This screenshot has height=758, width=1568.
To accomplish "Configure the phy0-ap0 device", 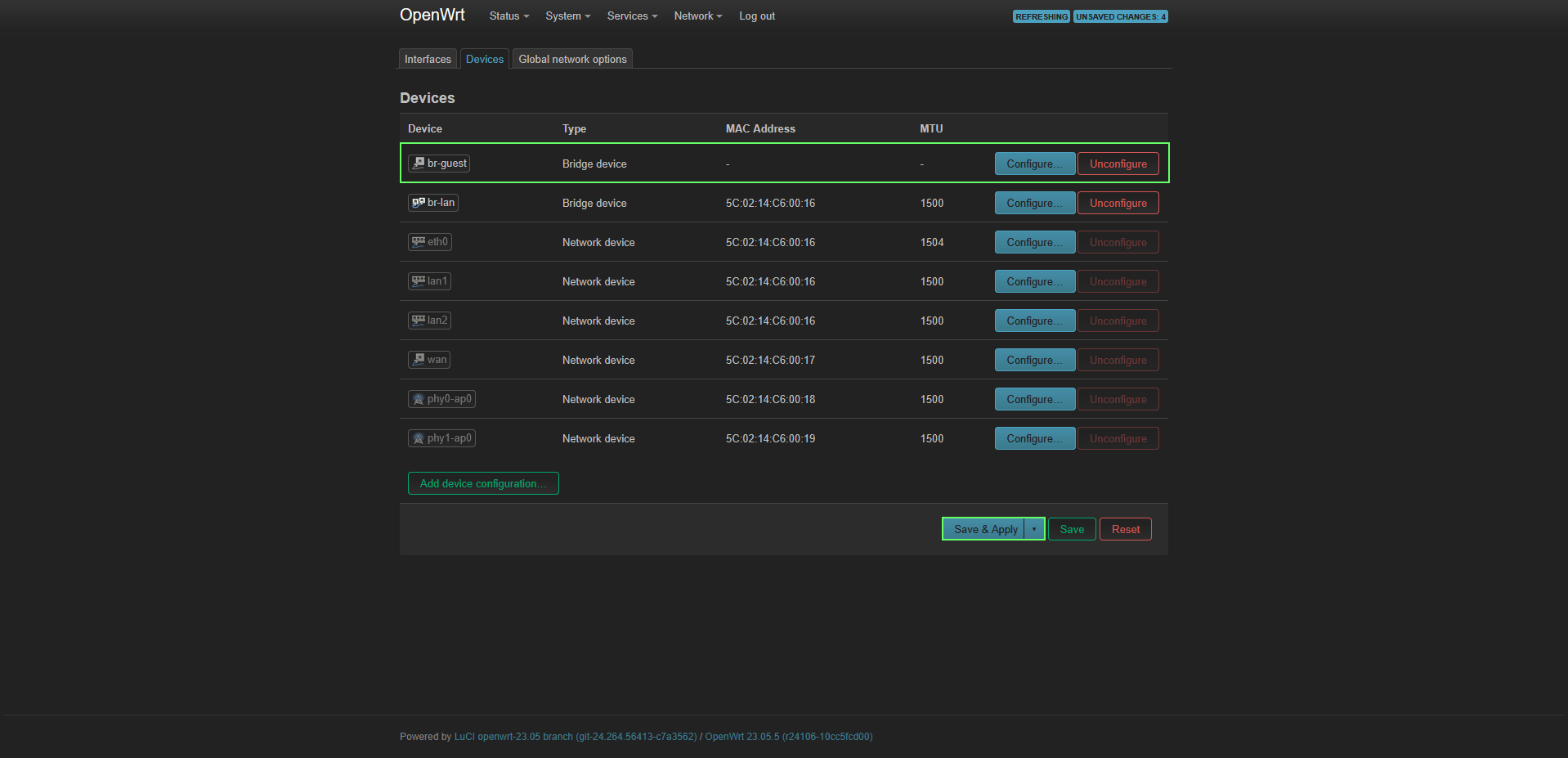I will (1035, 399).
